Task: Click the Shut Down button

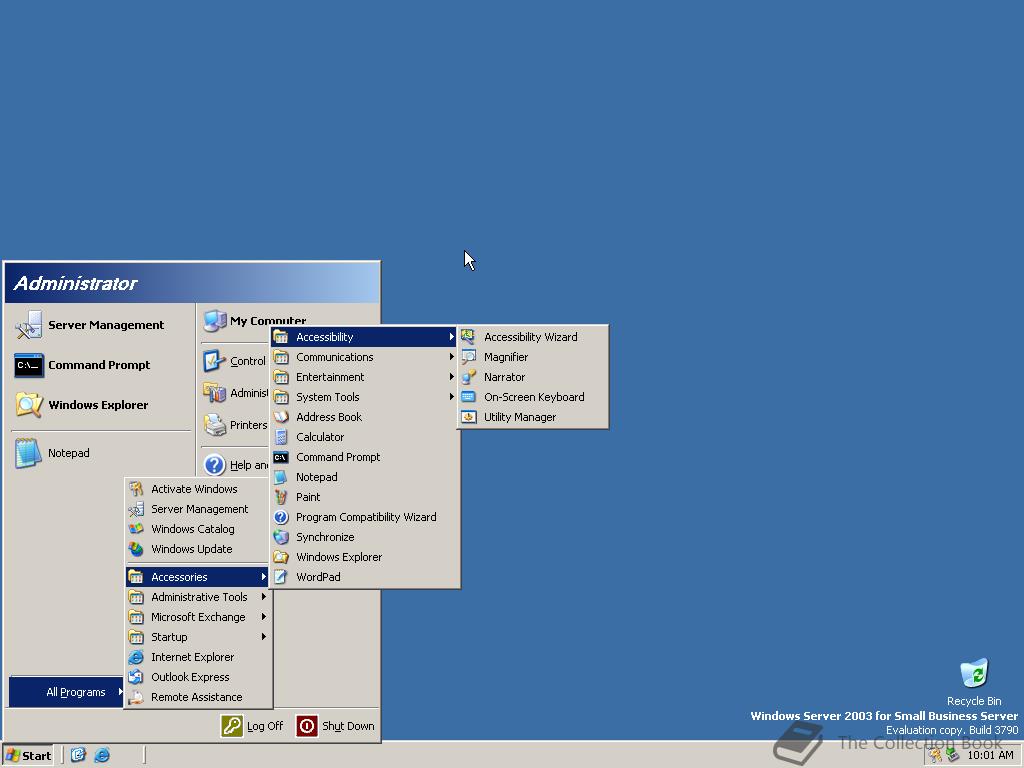Action: [x=336, y=726]
